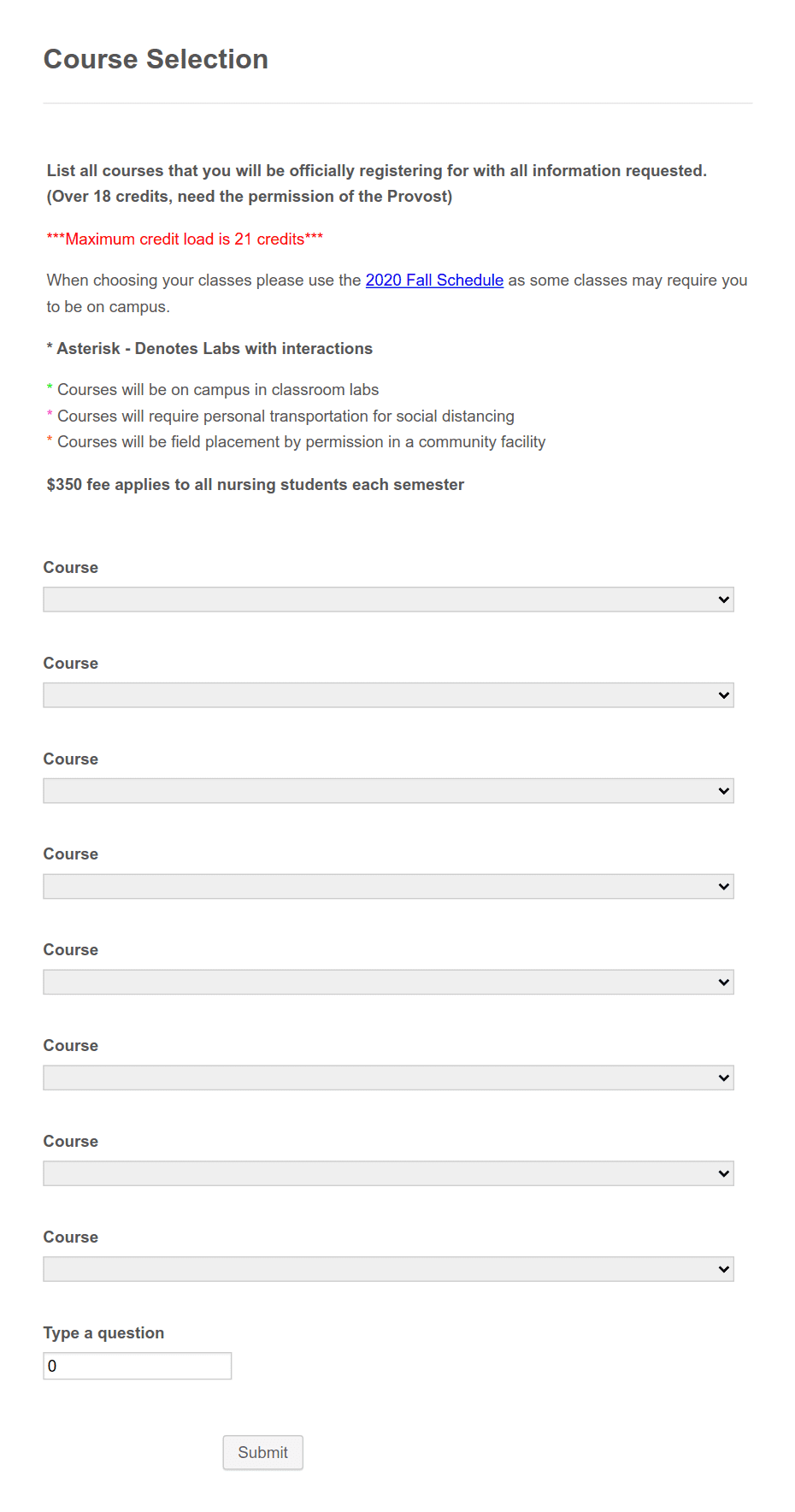Expand the sixth Course dropdown
The image size is (795, 1512).
click(388, 1078)
